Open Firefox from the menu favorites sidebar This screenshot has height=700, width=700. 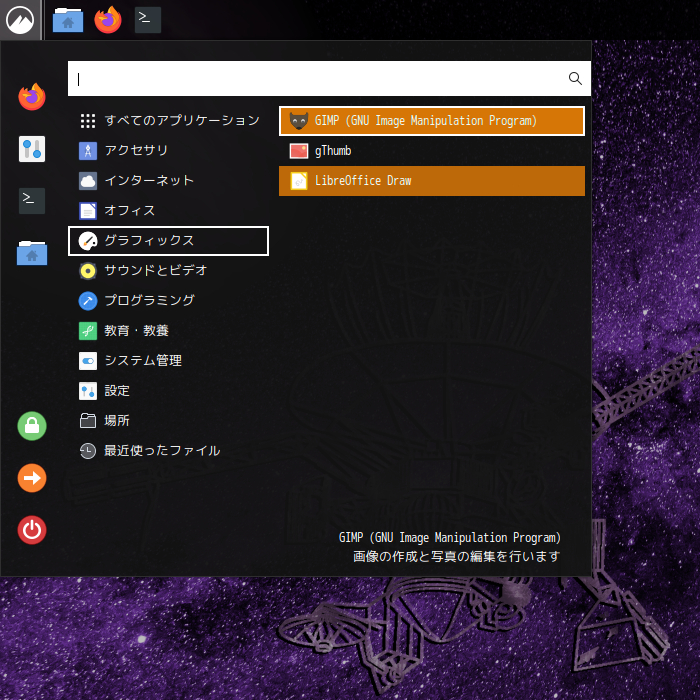click(x=32, y=96)
